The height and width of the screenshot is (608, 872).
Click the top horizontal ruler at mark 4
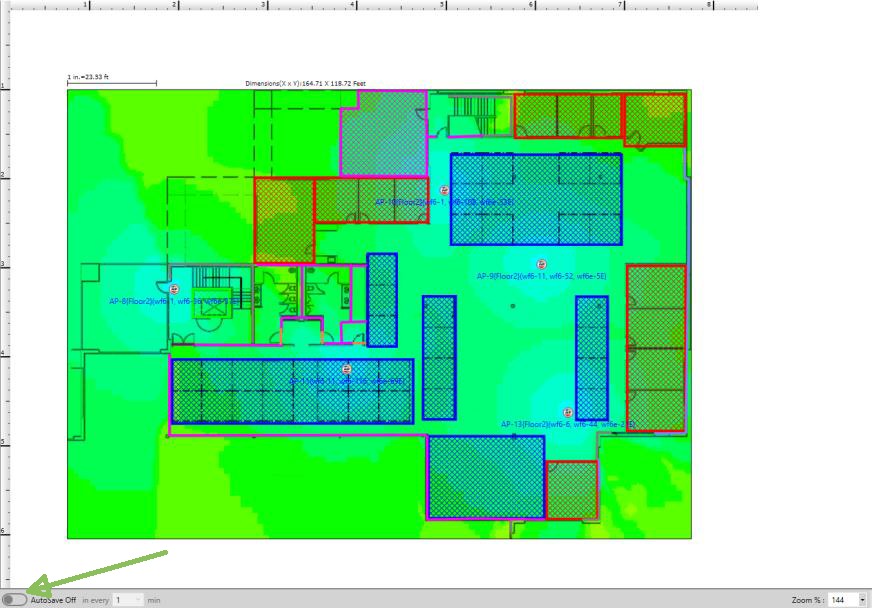(356, 5)
